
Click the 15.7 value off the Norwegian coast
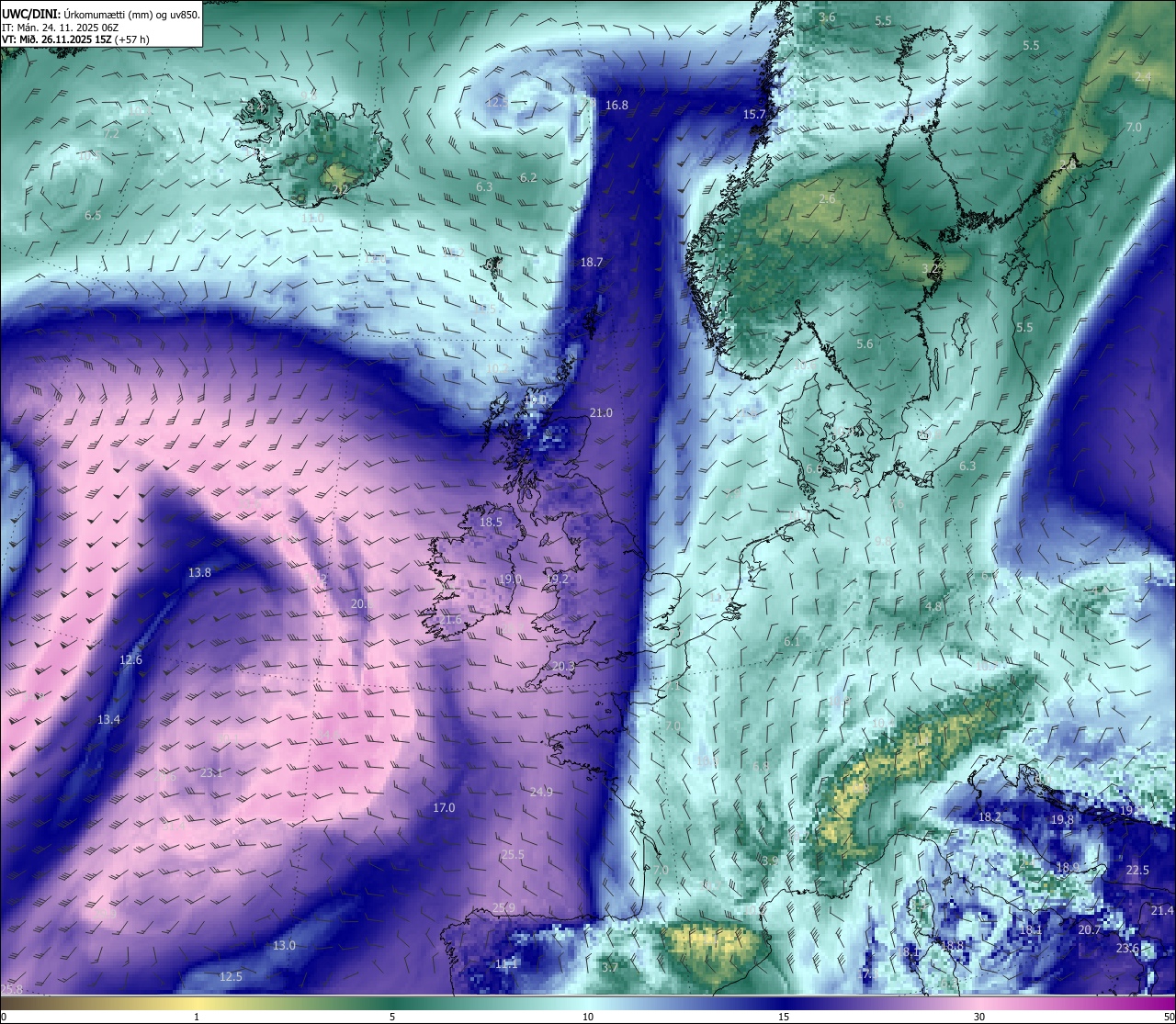753,115
